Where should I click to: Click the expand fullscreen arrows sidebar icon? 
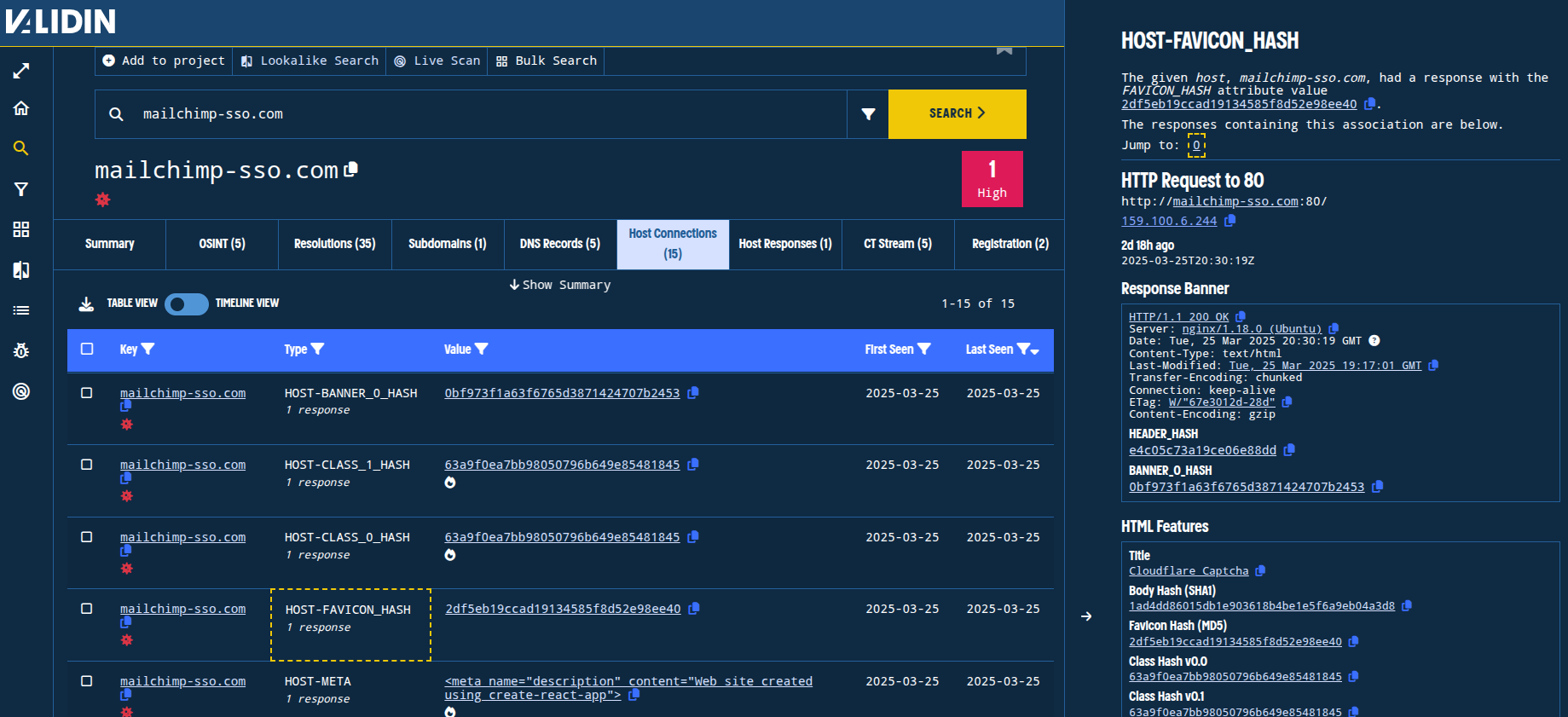click(21, 71)
